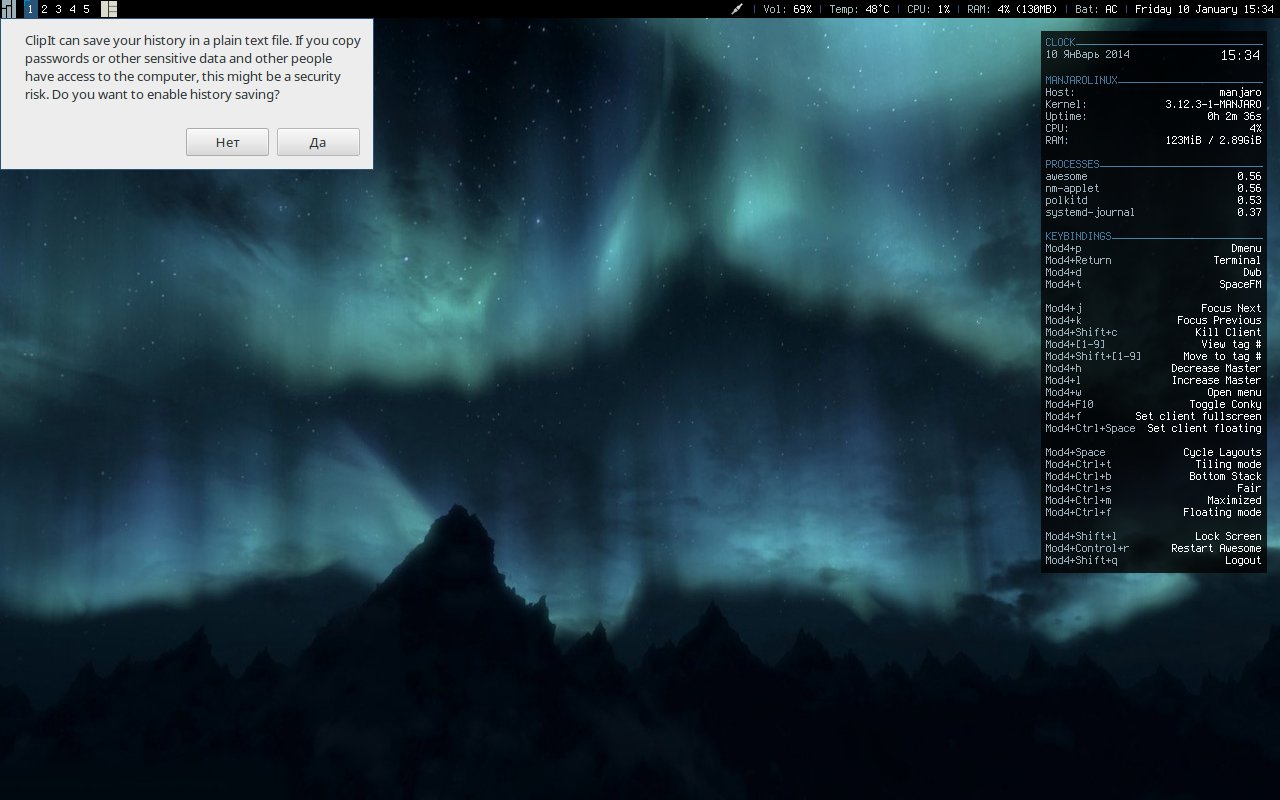The image size is (1280, 800).
Task: Open the Manjaro launcher menu icon
Action: 9,9
